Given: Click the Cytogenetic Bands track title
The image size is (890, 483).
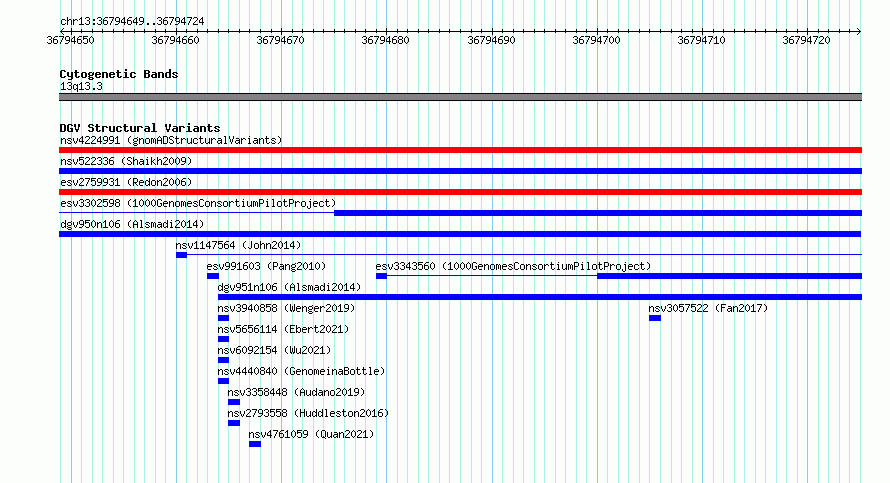Looking at the screenshot, I should coord(119,74).
